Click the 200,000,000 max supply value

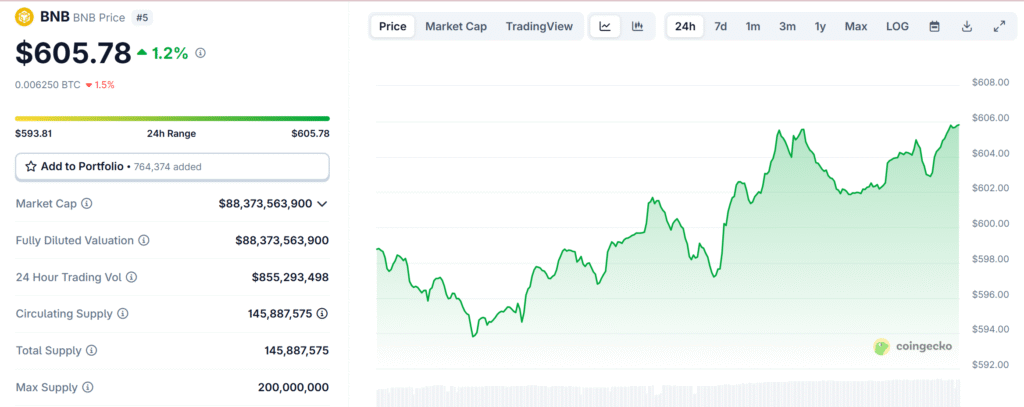(293, 387)
